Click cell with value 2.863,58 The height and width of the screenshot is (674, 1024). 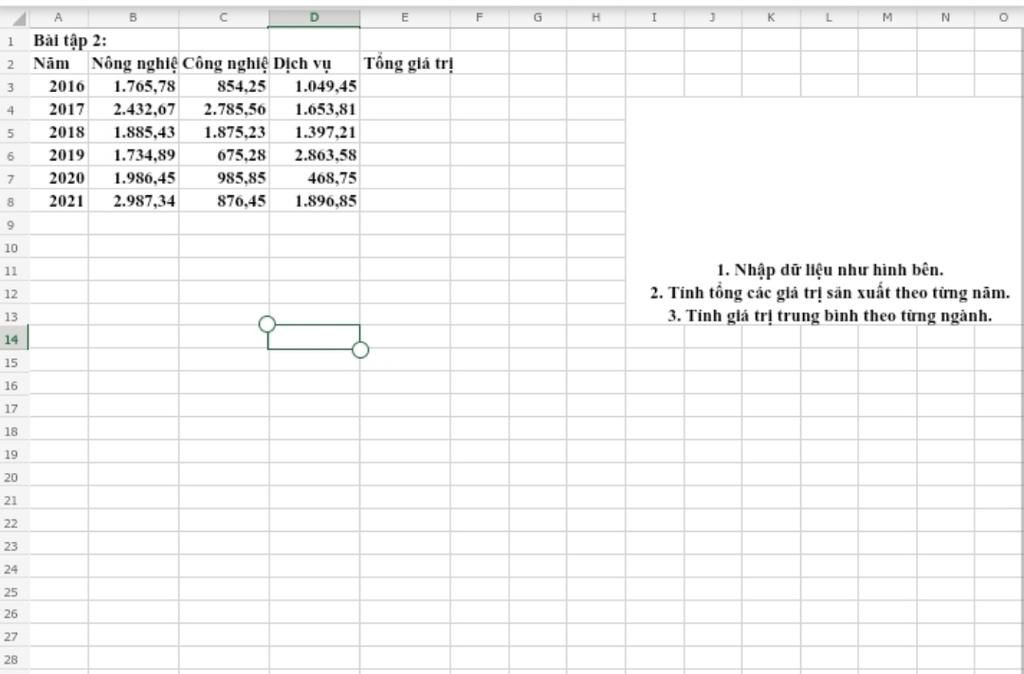point(314,155)
